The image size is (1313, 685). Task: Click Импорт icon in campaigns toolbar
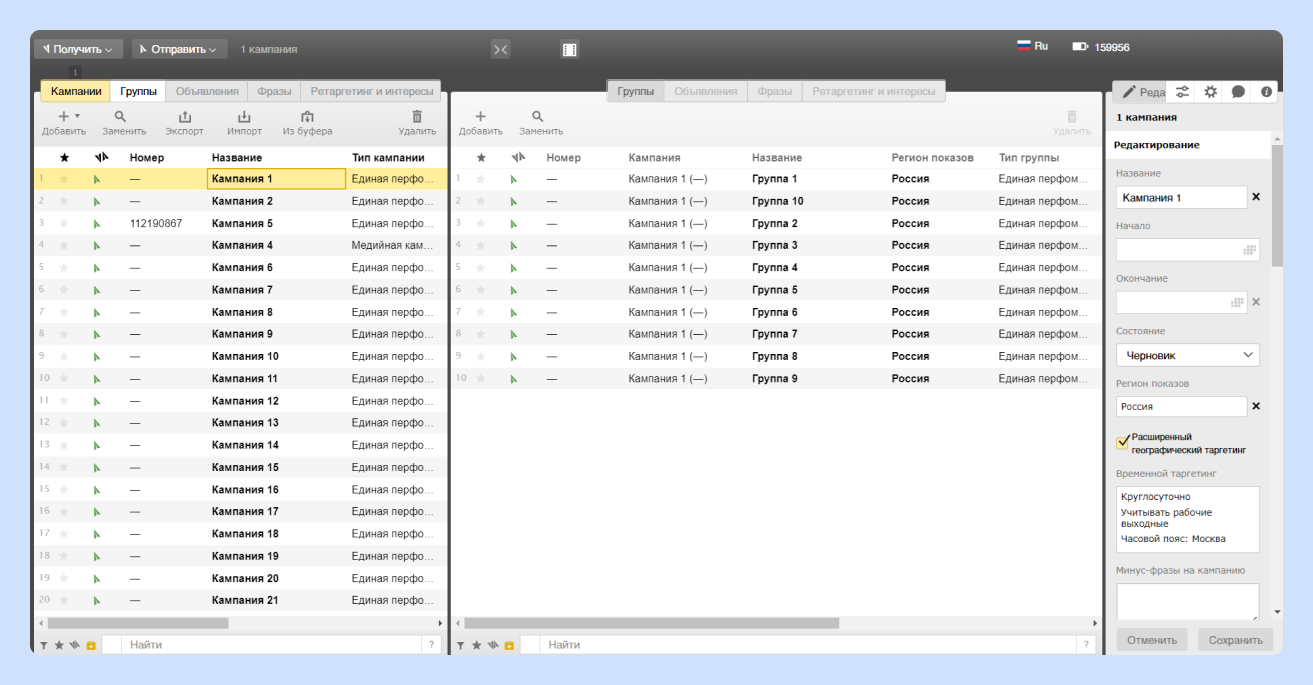click(x=244, y=117)
